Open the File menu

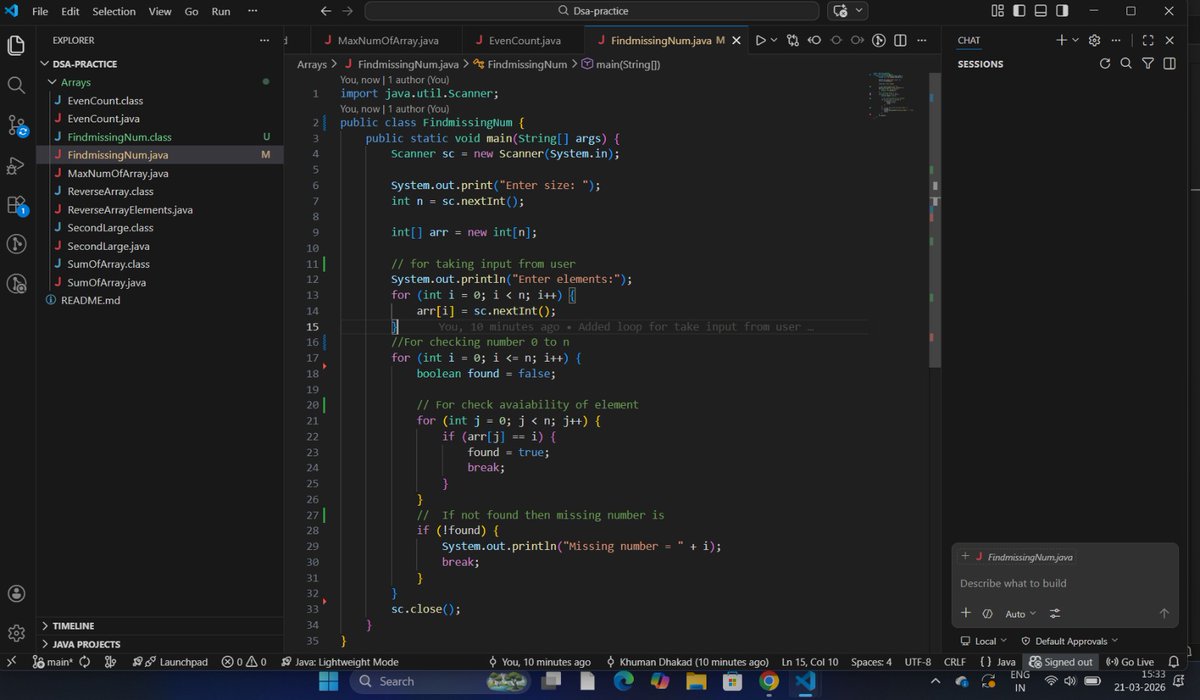(x=39, y=11)
